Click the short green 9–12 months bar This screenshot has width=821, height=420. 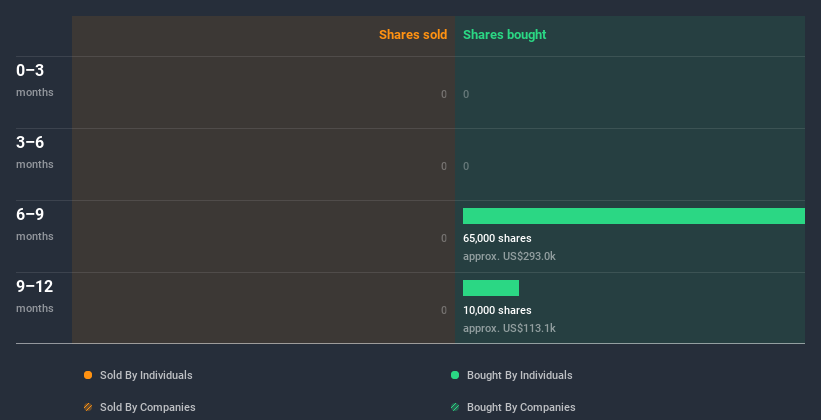(x=491, y=288)
